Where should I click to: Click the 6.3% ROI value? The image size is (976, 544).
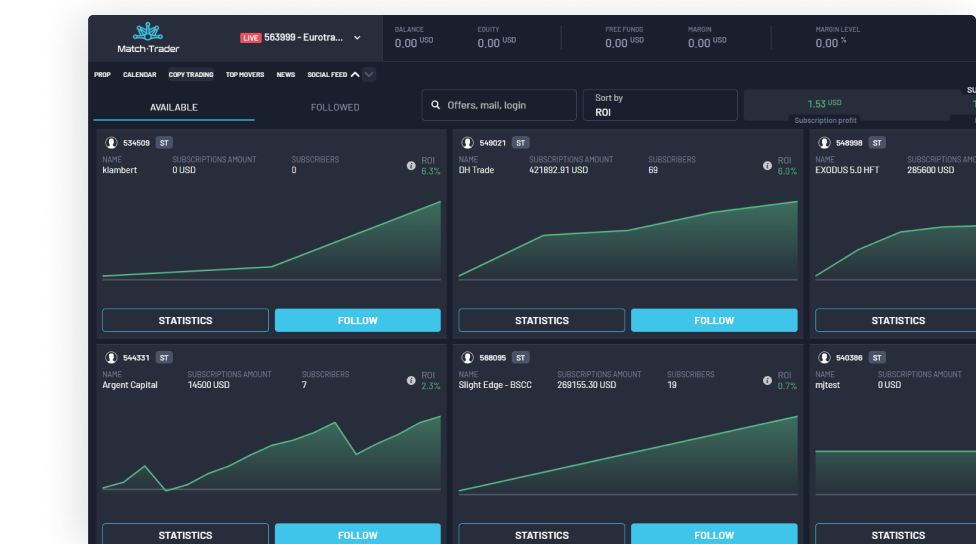pos(431,172)
